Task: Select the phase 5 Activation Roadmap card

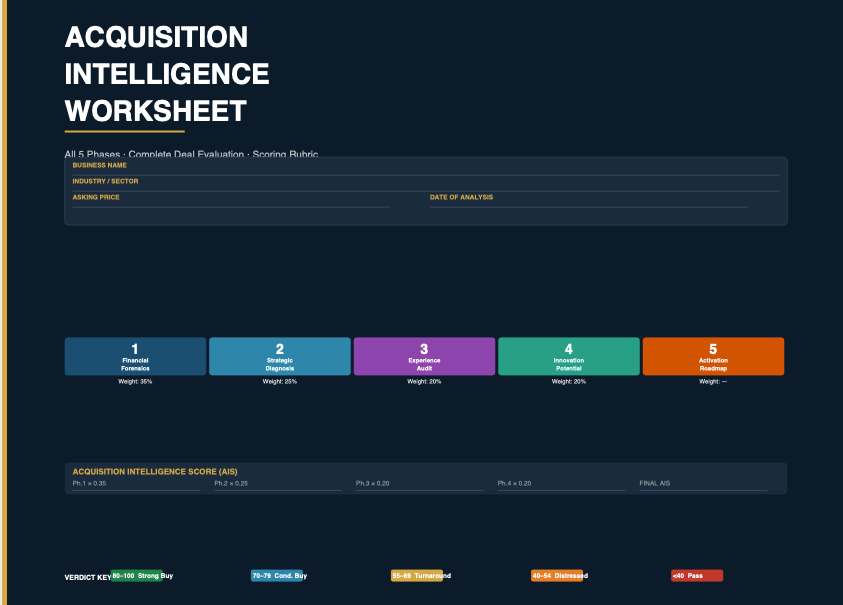Action: pos(713,356)
